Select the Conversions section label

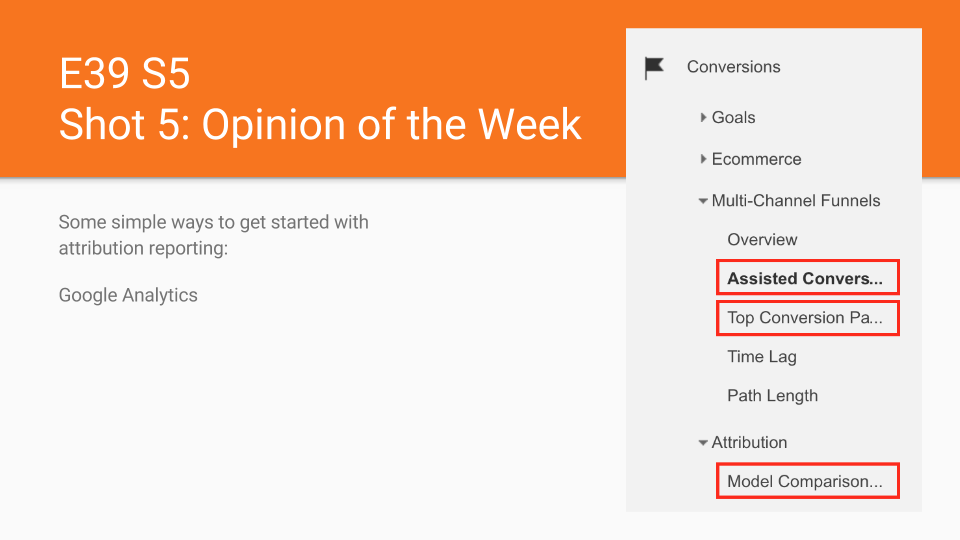(733, 67)
